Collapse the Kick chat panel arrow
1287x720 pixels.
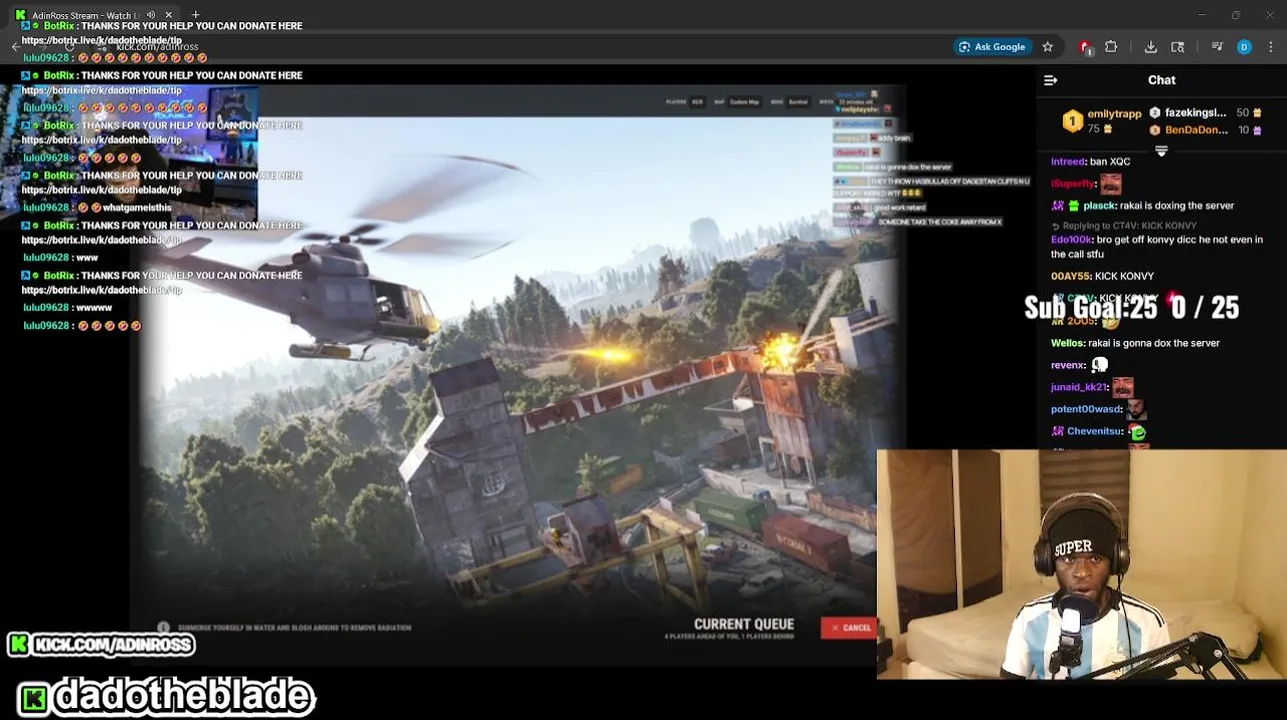tap(1050, 80)
